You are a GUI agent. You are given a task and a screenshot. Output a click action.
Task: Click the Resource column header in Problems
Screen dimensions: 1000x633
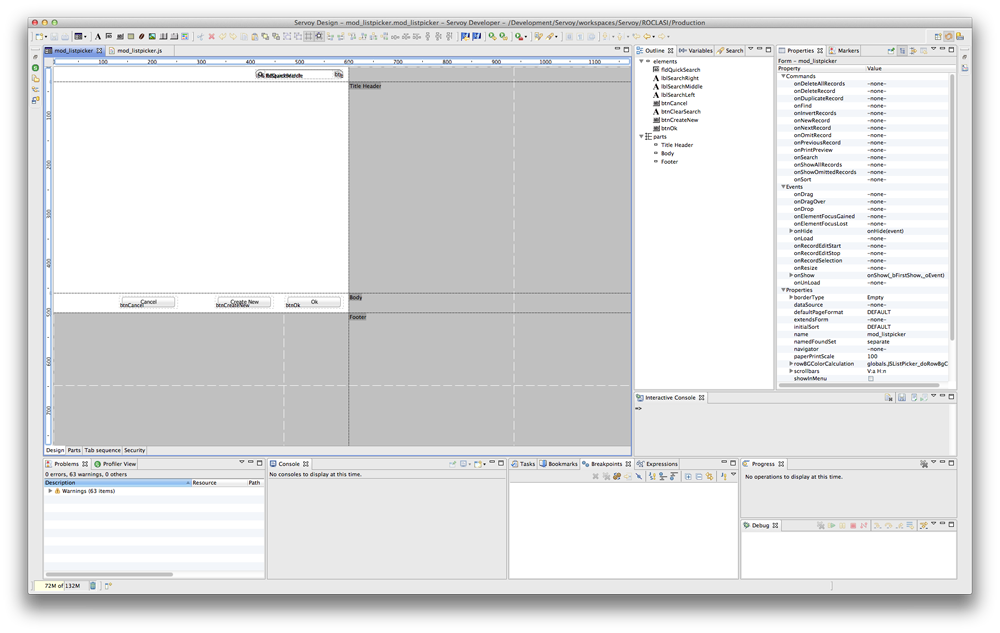[x=219, y=483]
